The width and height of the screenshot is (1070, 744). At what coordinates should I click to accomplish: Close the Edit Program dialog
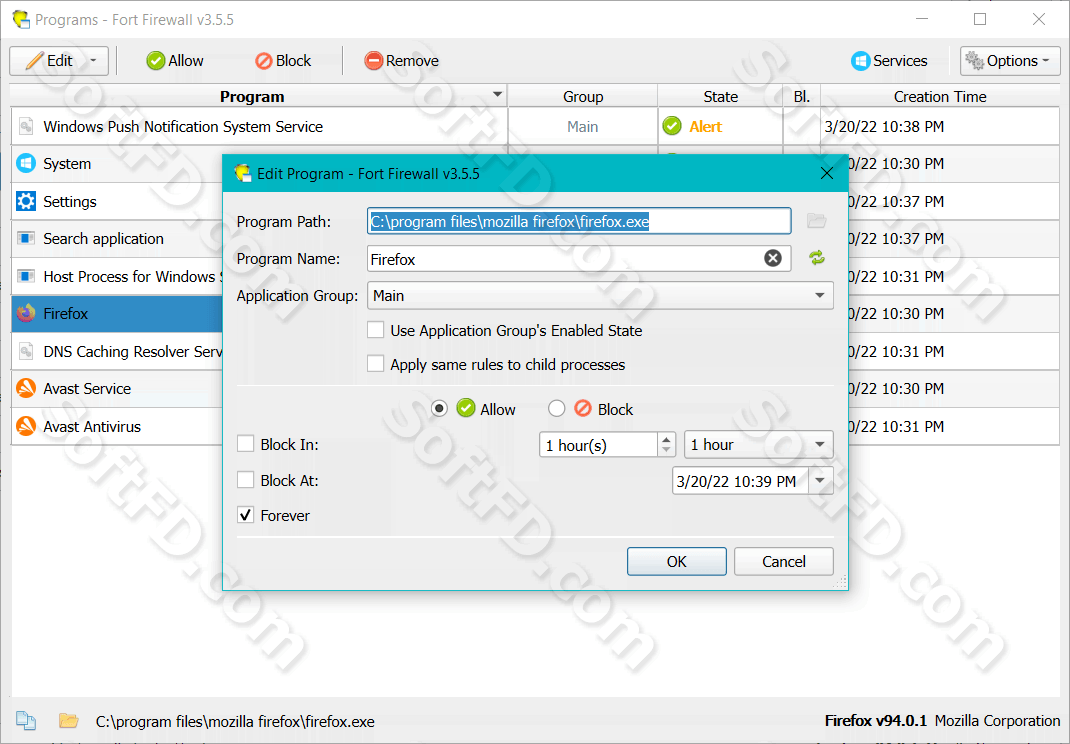pyautogui.click(x=827, y=173)
